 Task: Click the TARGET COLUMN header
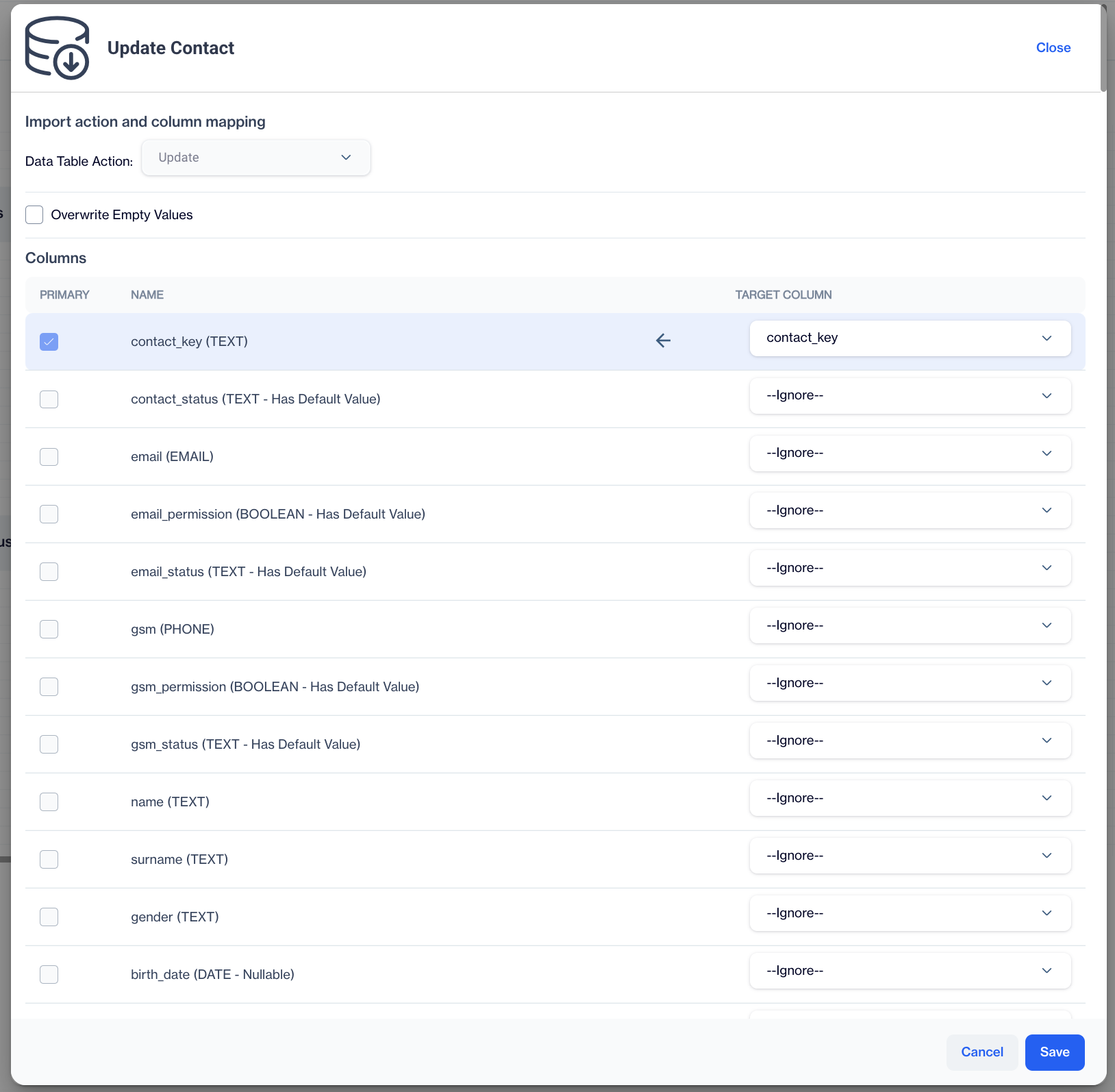pos(784,295)
